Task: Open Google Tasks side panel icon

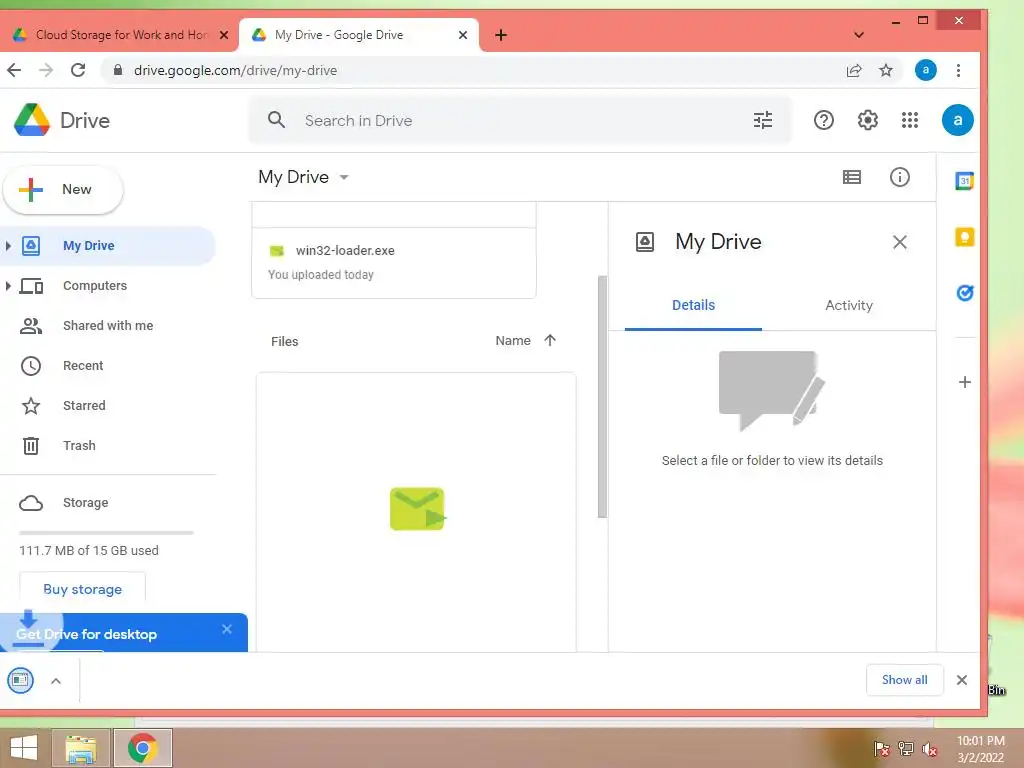Action: coord(965,293)
